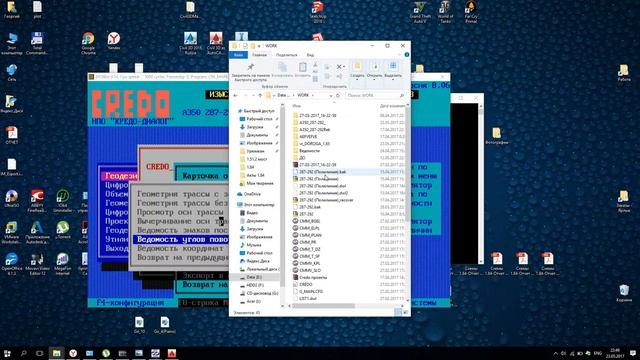This screenshot has height=360, width=640.
Task: Click Task View icon on taskbar
Action: click(x=40, y=353)
